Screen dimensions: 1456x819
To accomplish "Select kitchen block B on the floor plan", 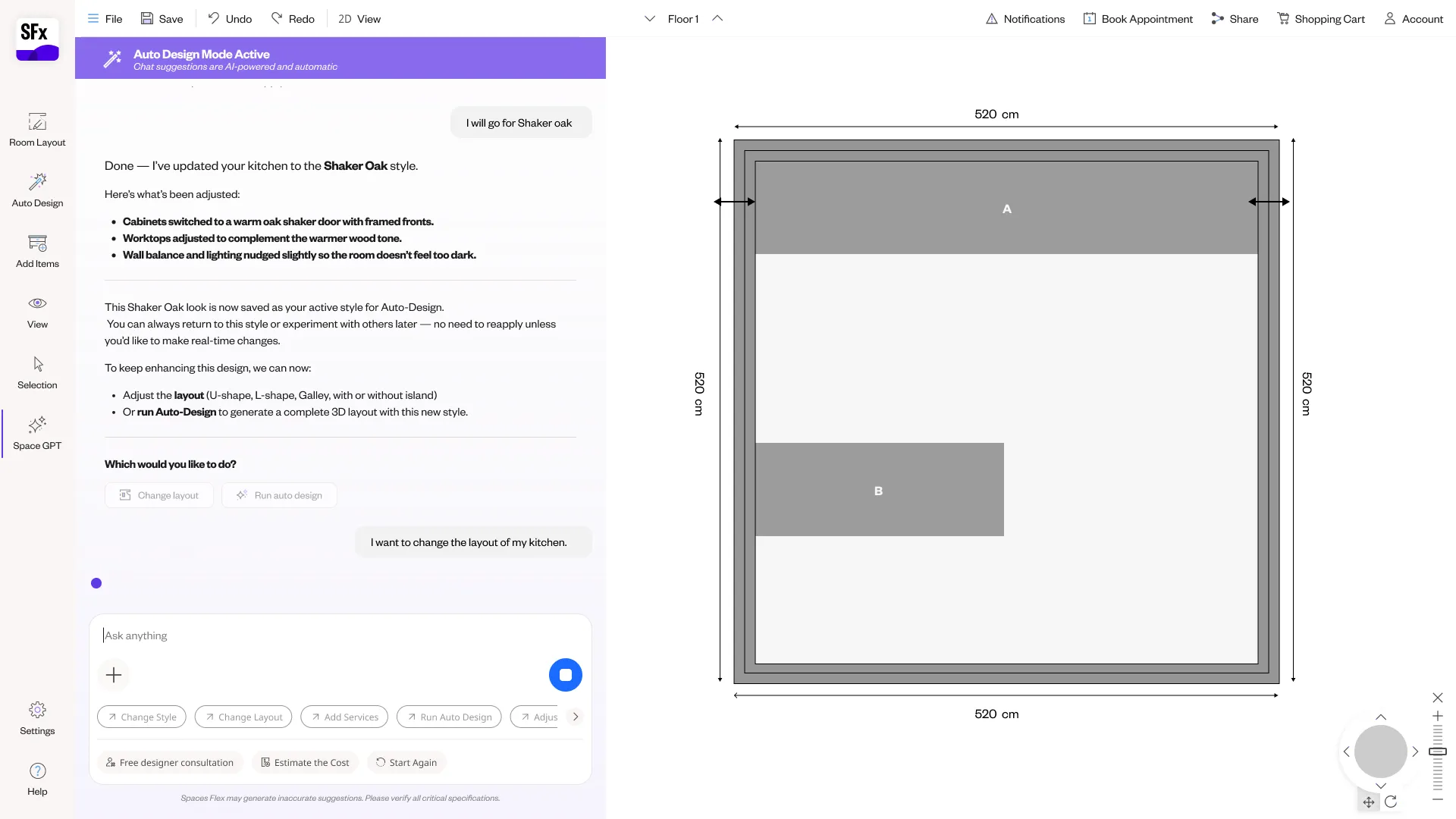I will pos(880,490).
